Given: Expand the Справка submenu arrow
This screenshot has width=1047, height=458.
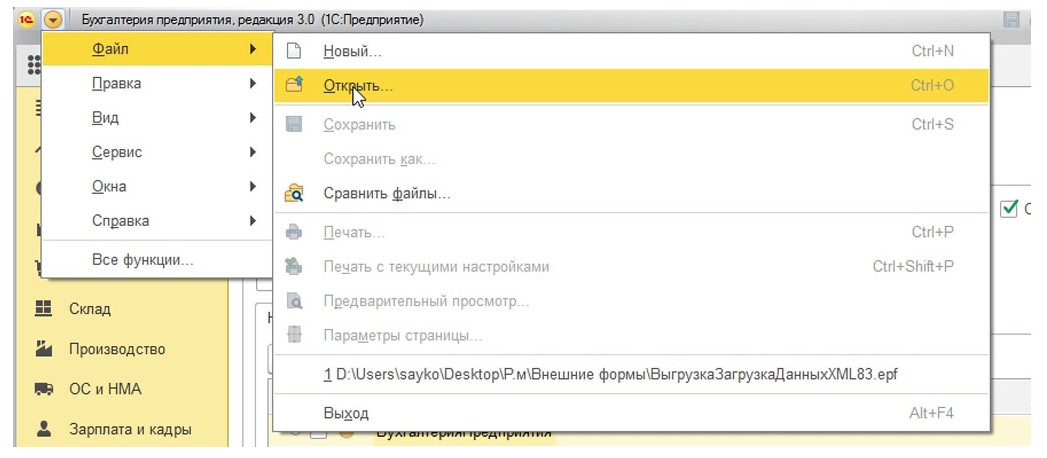Looking at the screenshot, I should pyautogui.click(x=253, y=220).
